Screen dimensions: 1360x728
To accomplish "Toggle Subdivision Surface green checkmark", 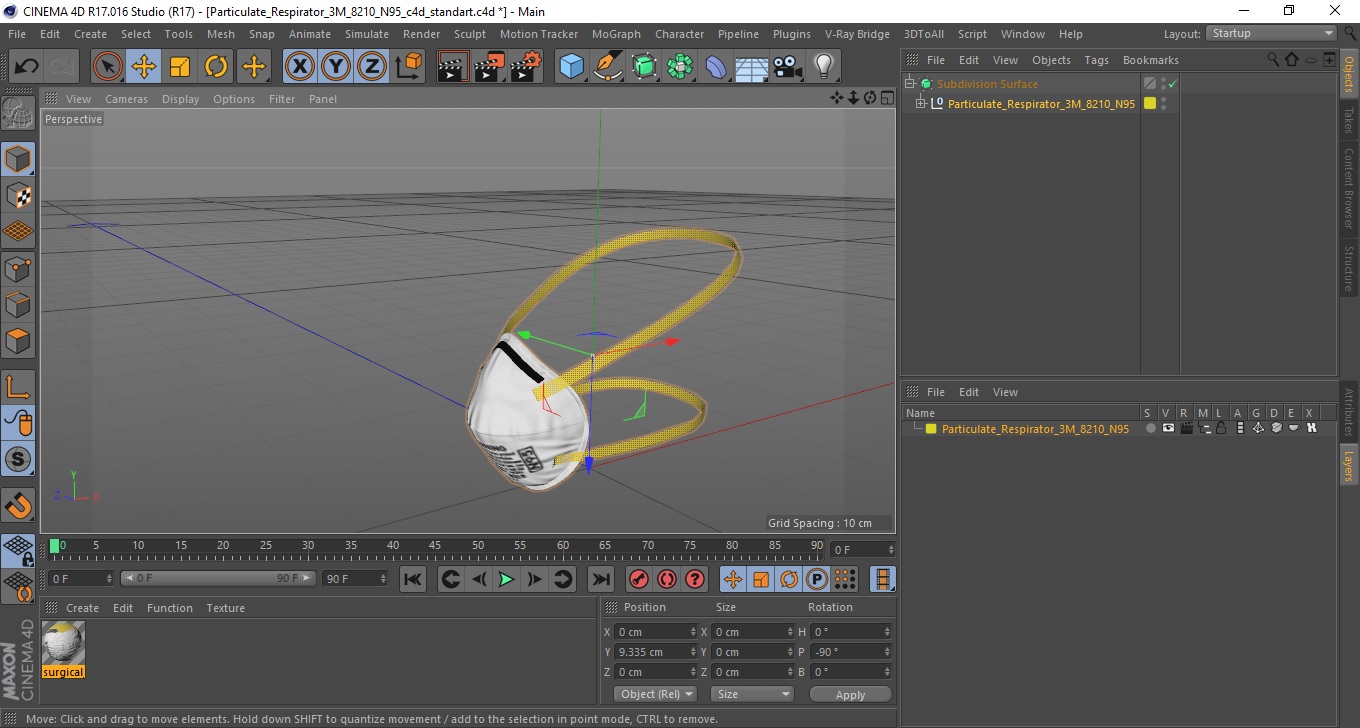I will (1172, 84).
